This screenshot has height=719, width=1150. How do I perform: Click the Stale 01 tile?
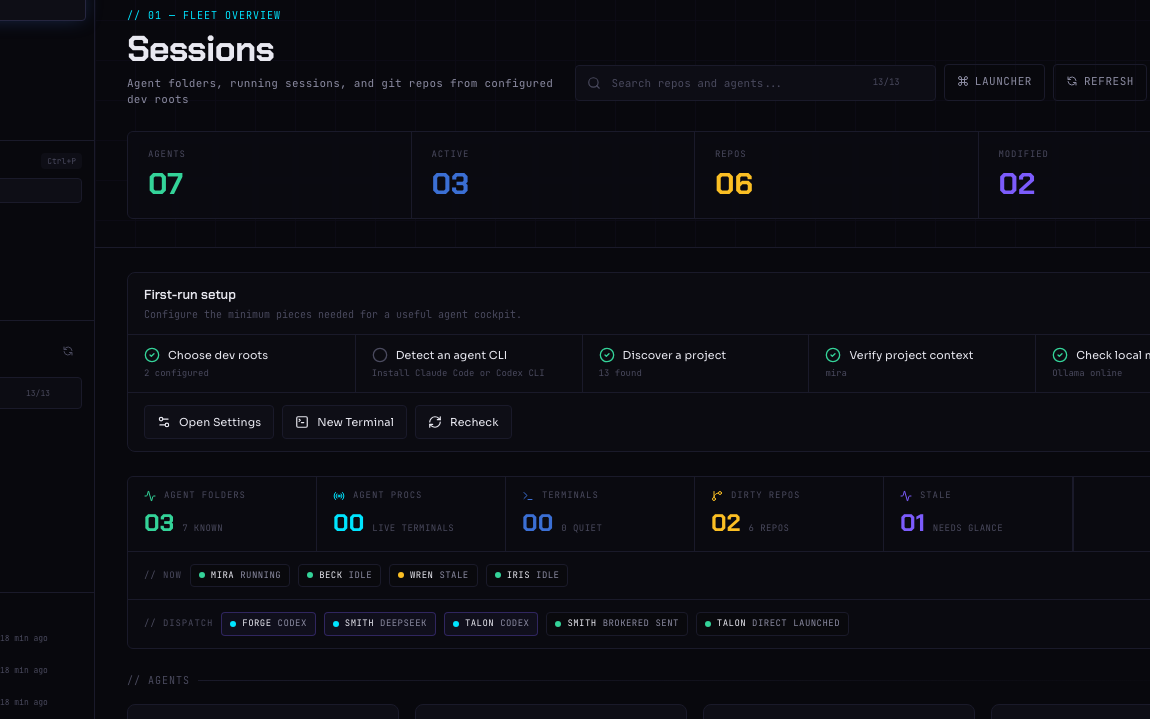tap(978, 514)
